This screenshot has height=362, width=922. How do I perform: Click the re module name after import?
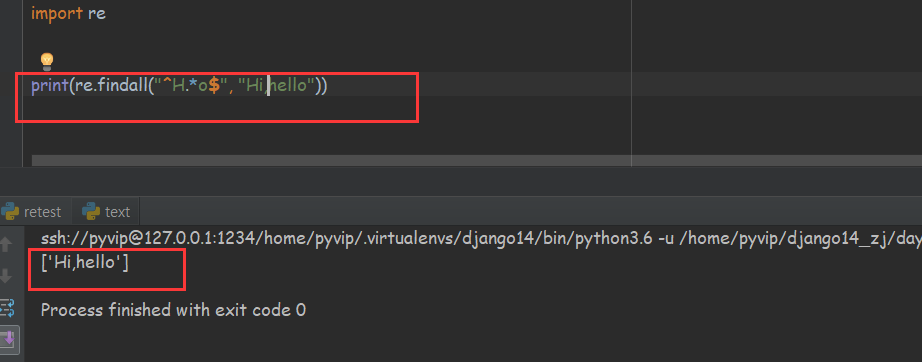click(97, 14)
